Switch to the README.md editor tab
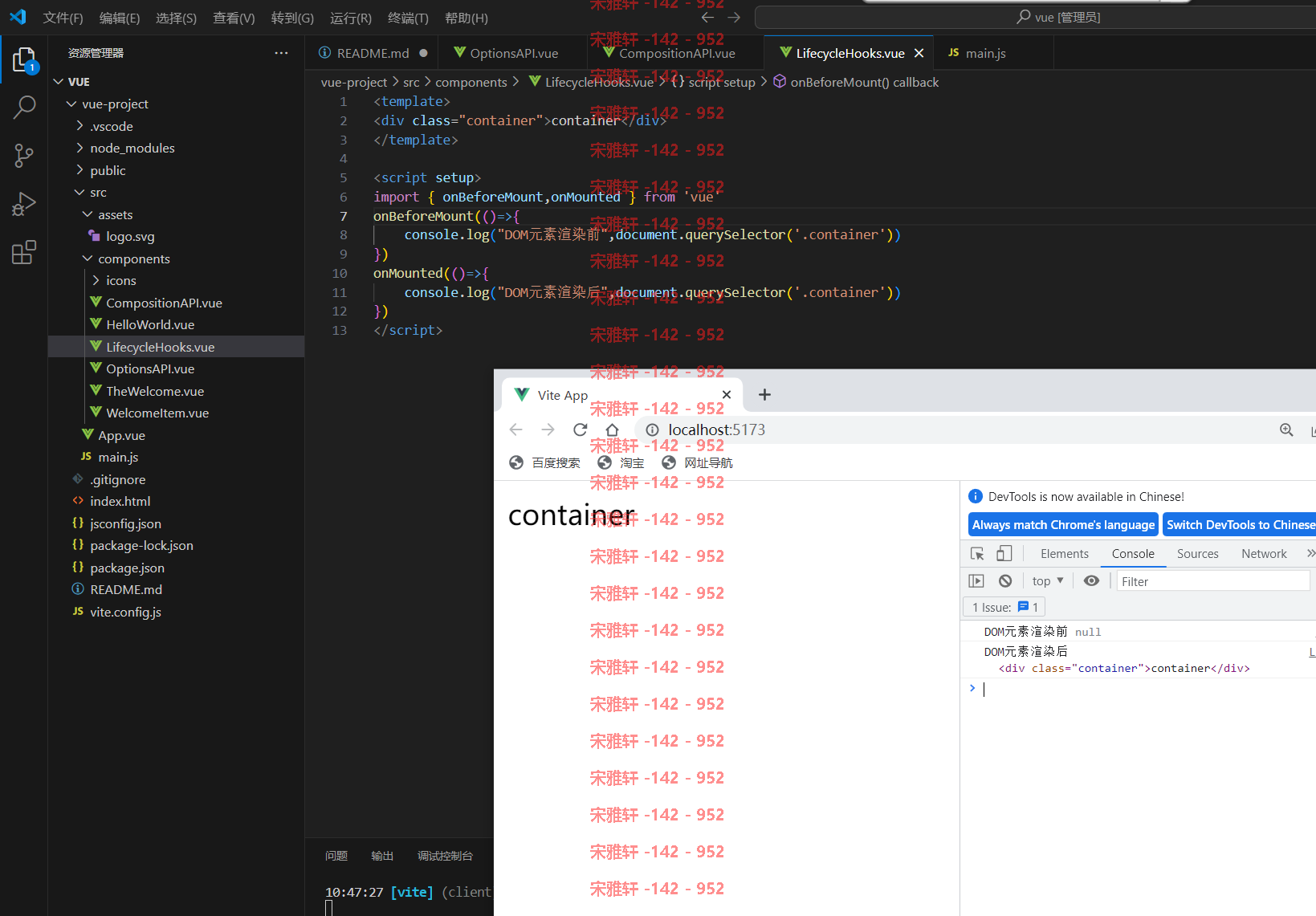This screenshot has height=916, width=1316. click(x=372, y=53)
